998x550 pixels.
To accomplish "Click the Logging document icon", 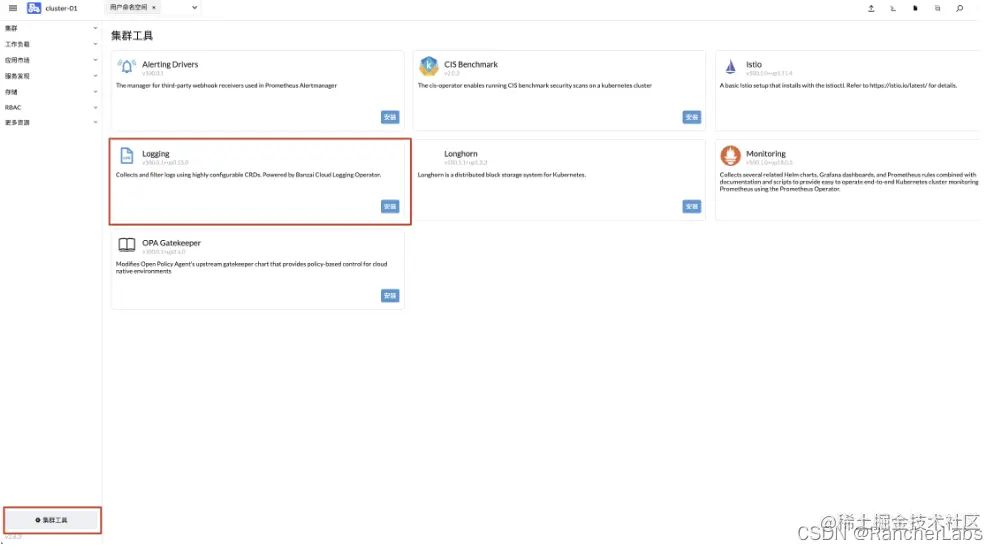I will coord(127,155).
